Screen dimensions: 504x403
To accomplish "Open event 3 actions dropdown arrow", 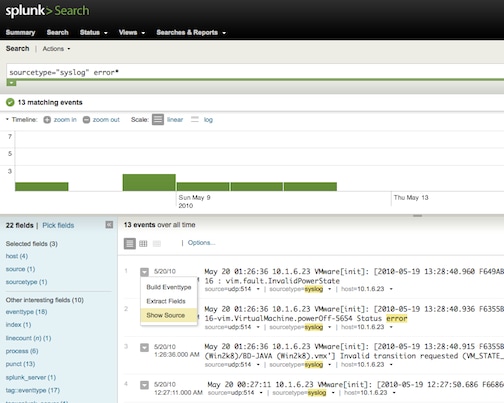I will click(x=144, y=348).
